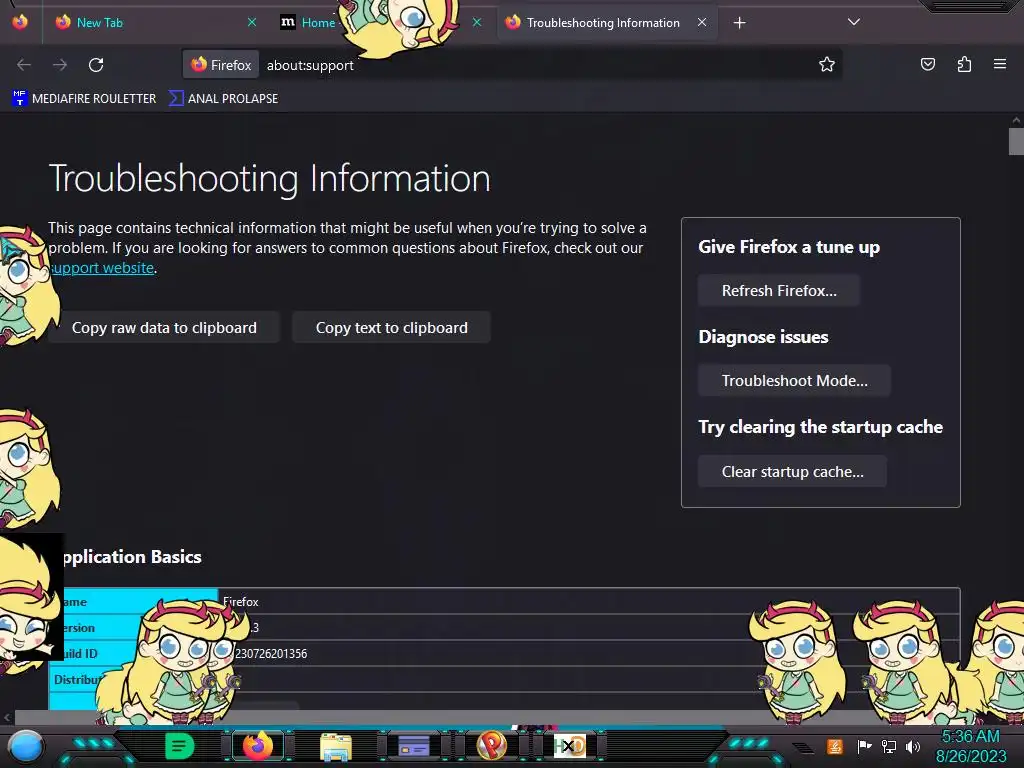This screenshot has width=1024, height=768.
Task: Open the Windows Start orb
Action: pos(26,747)
